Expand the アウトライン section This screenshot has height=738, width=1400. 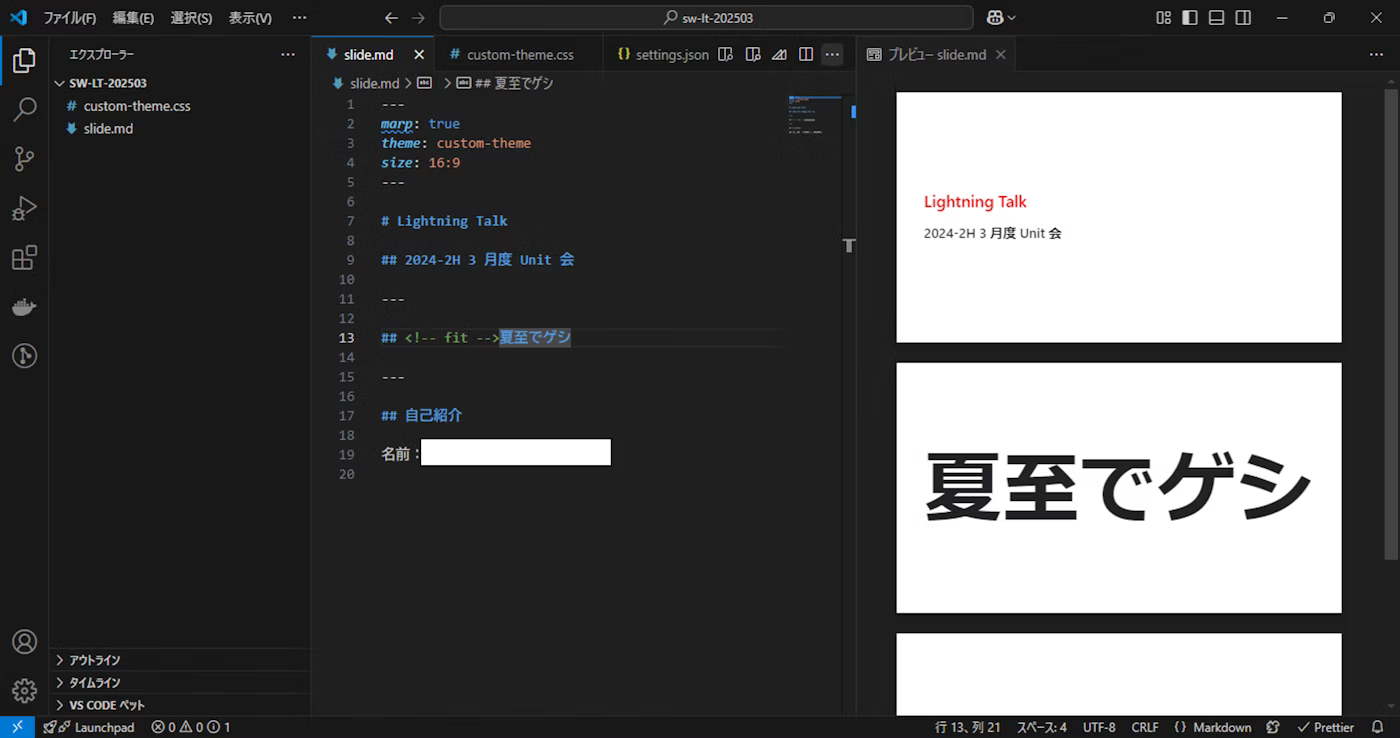click(180, 660)
